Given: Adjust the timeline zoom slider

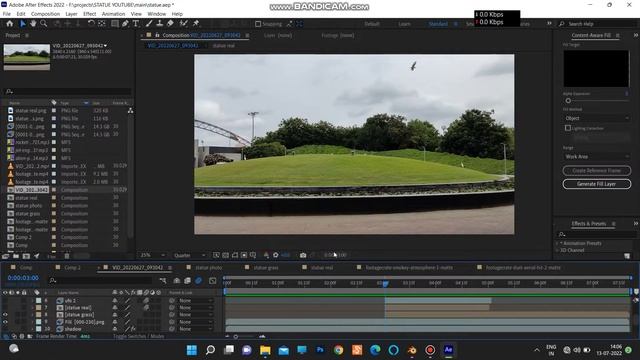Looking at the screenshot, I should click(x=236, y=337).
